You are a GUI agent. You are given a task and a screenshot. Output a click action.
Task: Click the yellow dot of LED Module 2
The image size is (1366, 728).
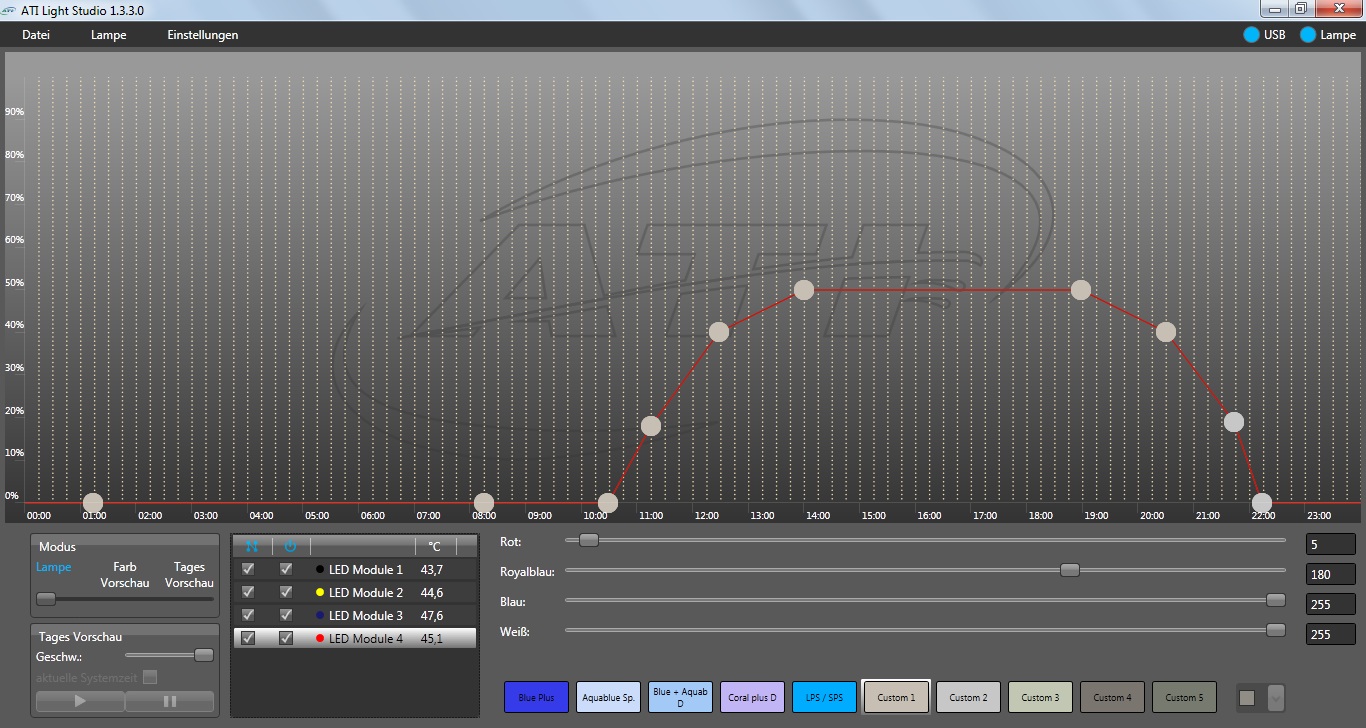tap(319, 593)
